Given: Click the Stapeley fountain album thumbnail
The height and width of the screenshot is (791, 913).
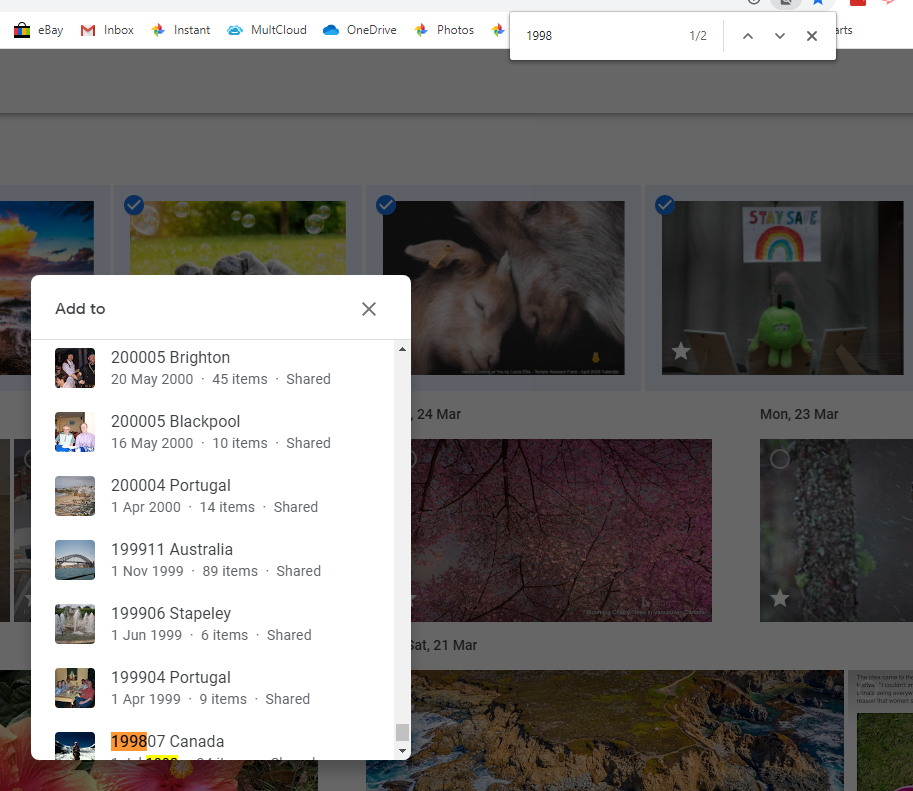Looking at the screenshot, I should (x=75, y=624).
